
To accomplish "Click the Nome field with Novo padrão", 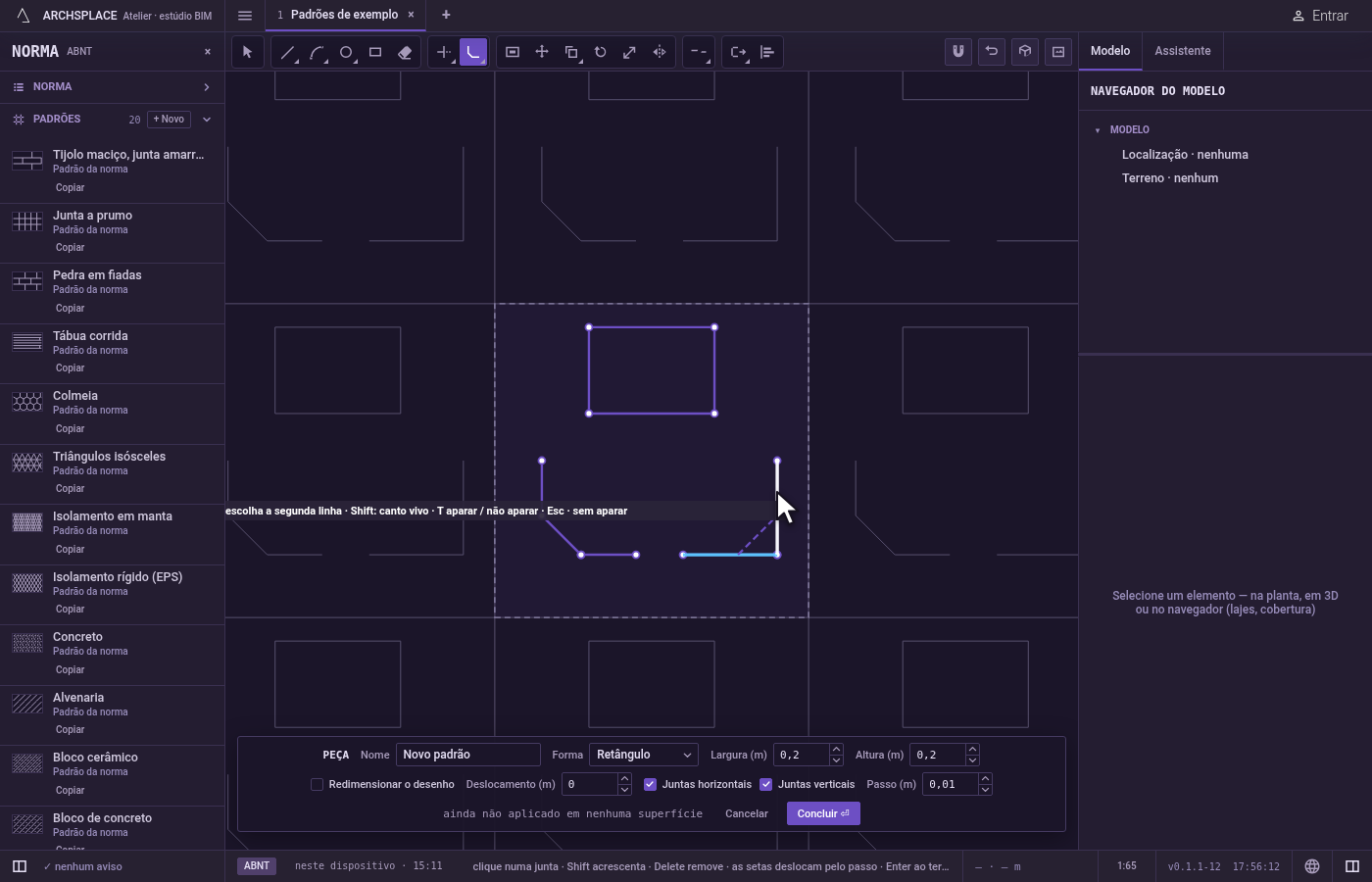I will tap(468, 755).
